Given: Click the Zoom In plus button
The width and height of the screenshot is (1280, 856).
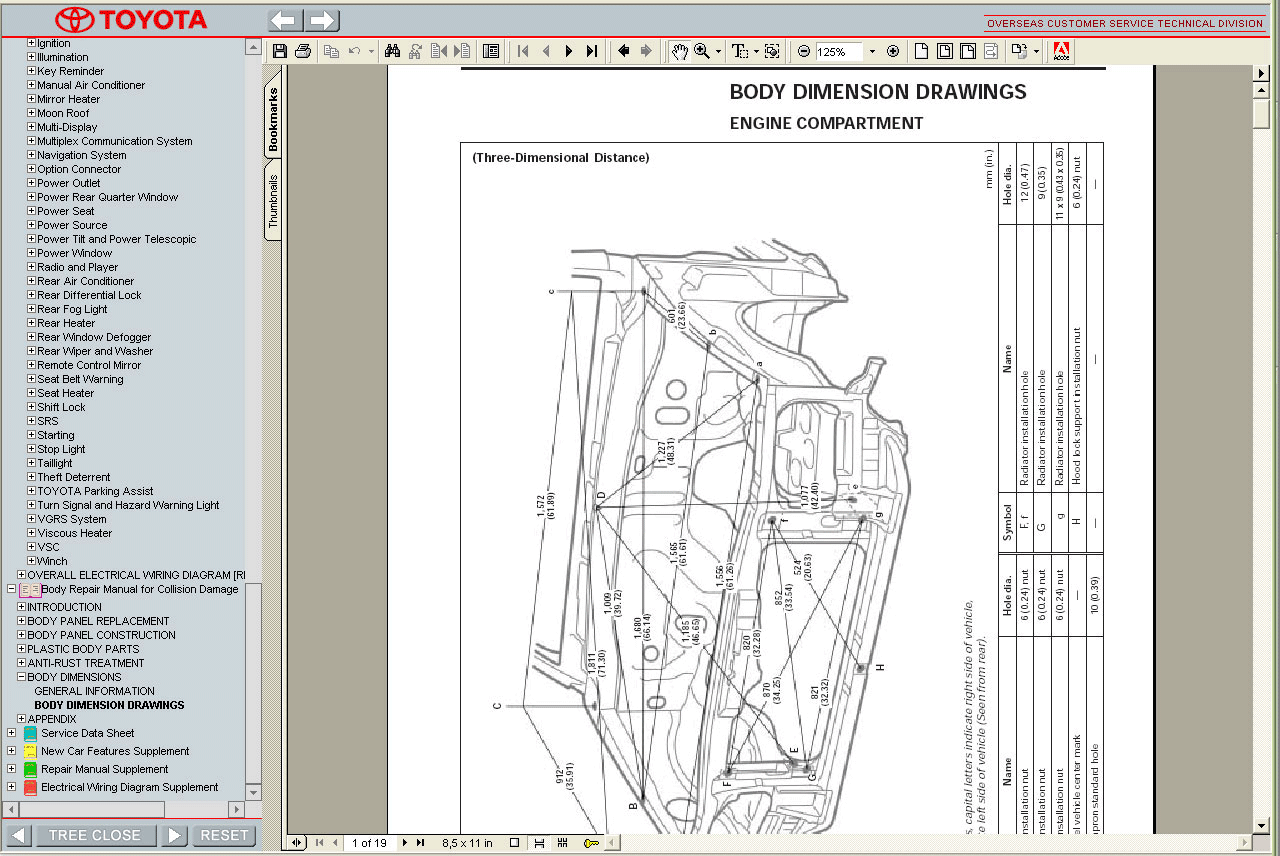Looking at the screenshot, I should (x=893, y=51).
